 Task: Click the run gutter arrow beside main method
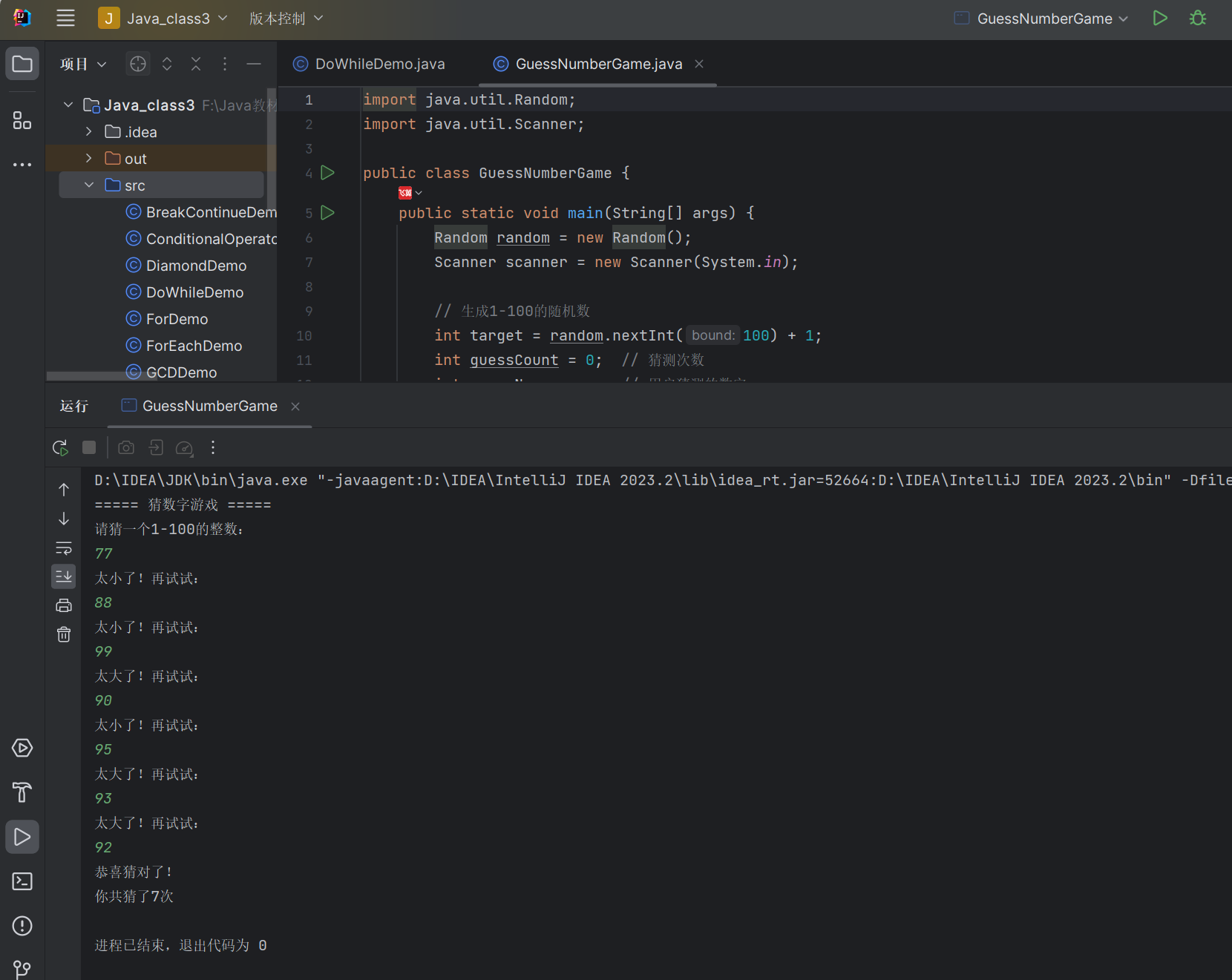click(x=327, y=213)
